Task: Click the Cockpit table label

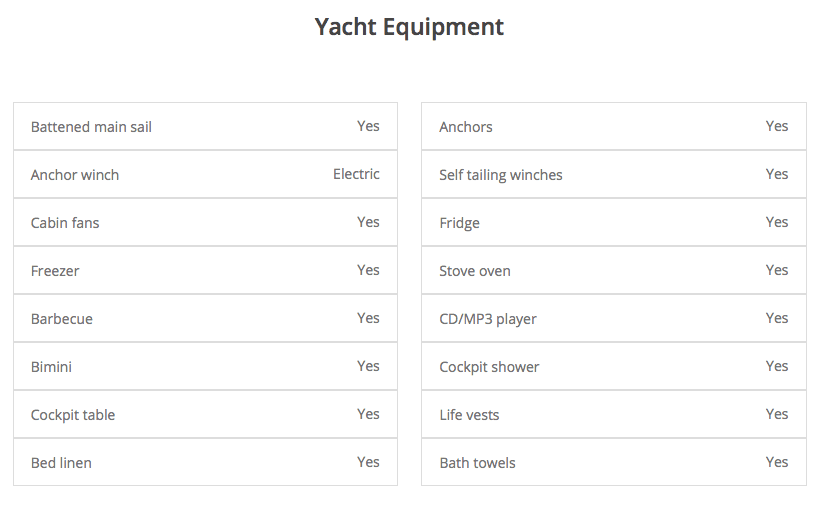Action: point(73,415)
